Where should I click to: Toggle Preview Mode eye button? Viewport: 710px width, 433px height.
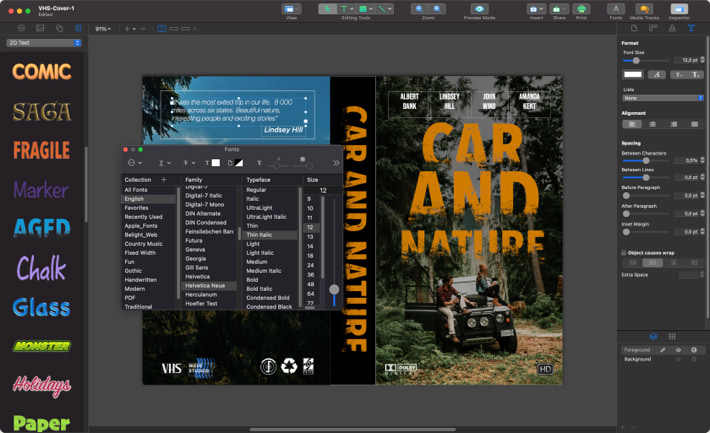(x=479, y=9)
